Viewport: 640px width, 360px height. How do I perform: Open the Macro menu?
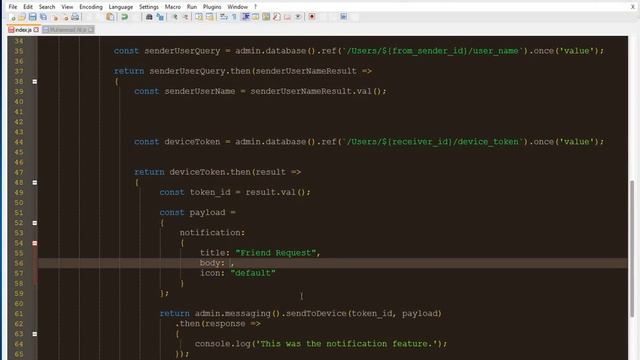pos(173,7)
